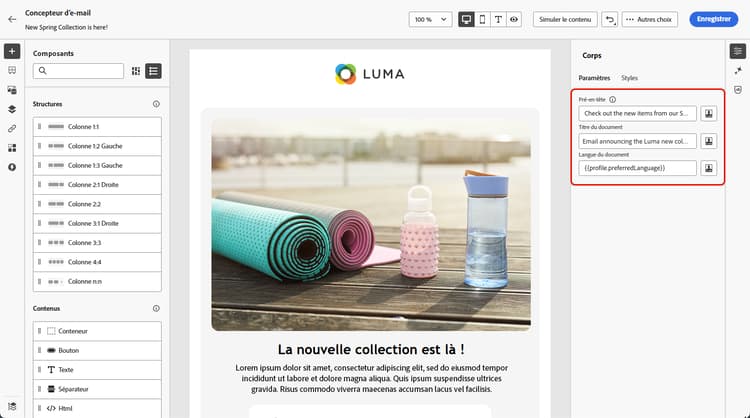Select the plain text view icon
Image resolution: width=750 pixels, height=418 pixels.
pos(498,20)
